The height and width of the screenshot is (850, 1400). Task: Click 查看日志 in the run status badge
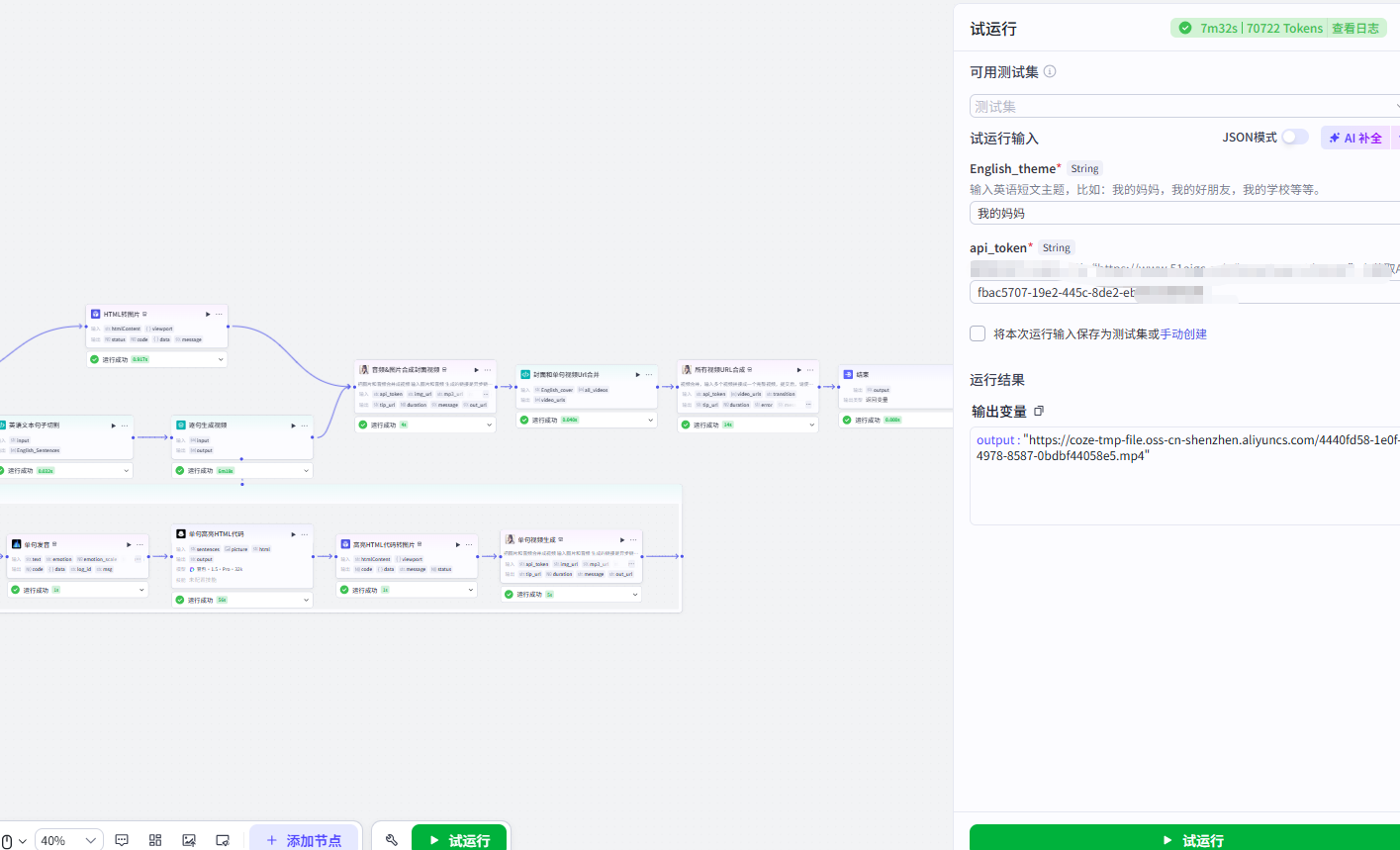(1355, 29)
